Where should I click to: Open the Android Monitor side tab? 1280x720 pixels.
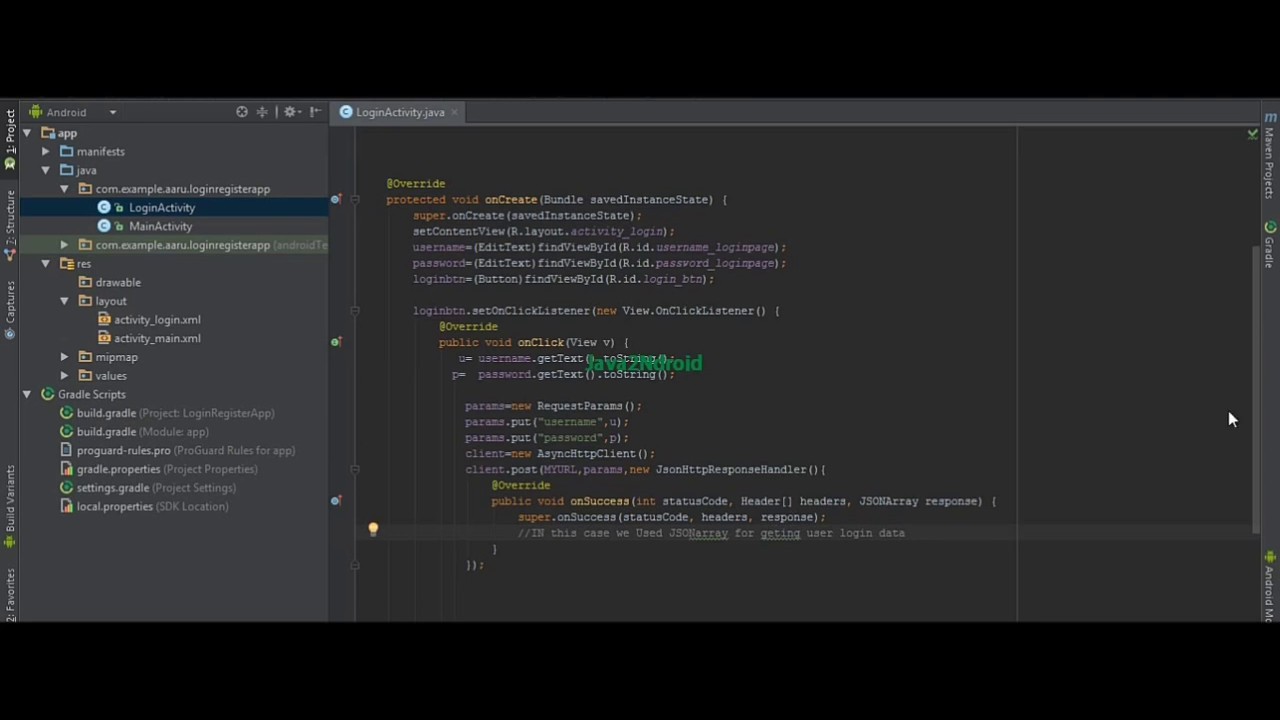pos(1270,586)
